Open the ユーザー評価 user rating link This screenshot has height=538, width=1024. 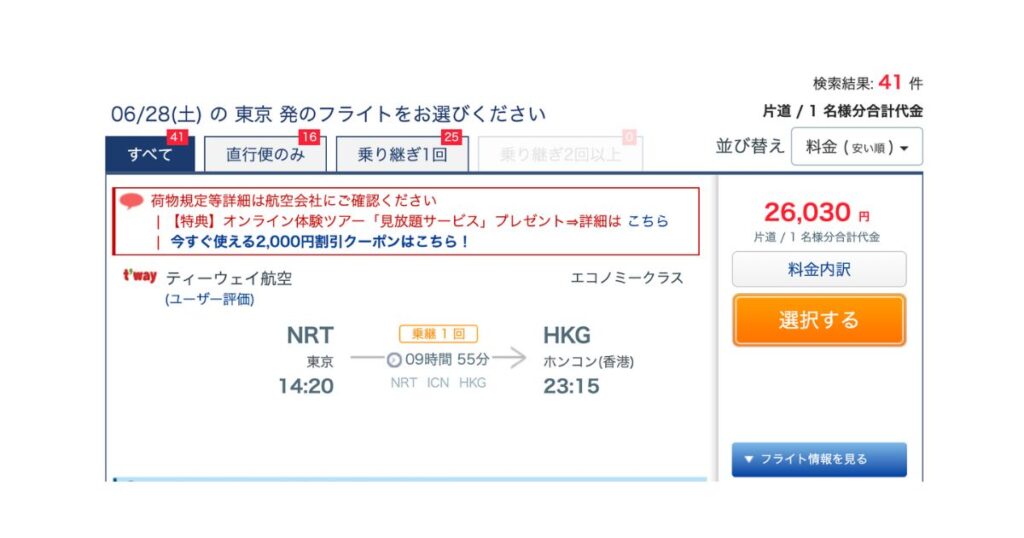[210, 300]
